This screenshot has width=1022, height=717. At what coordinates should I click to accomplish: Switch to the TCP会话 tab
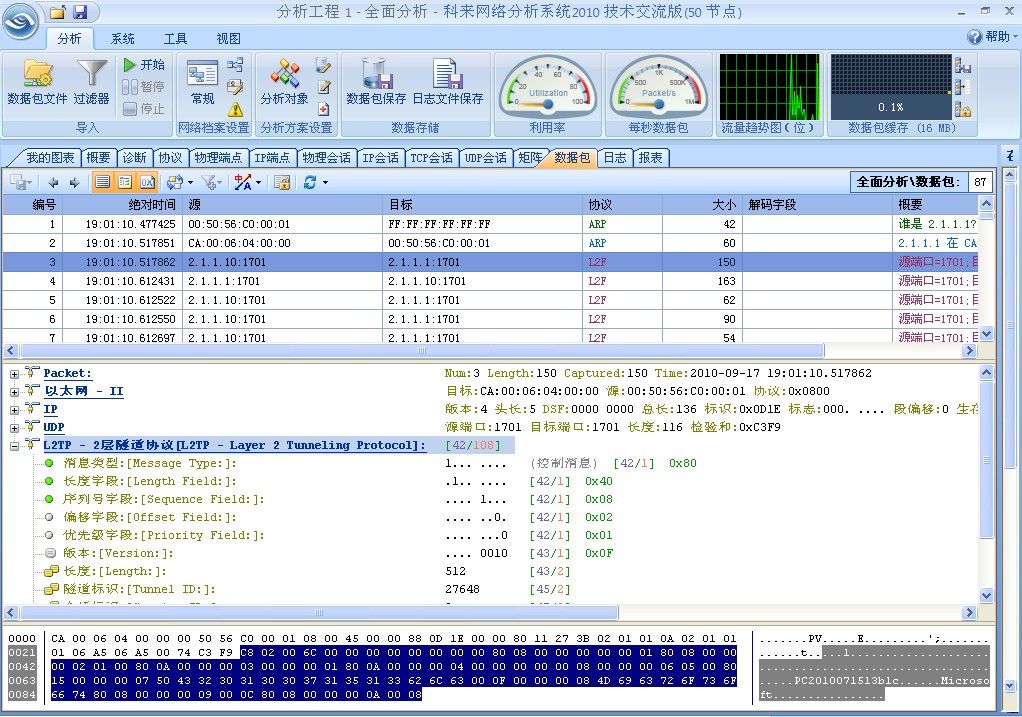click(x=432, y=158)
